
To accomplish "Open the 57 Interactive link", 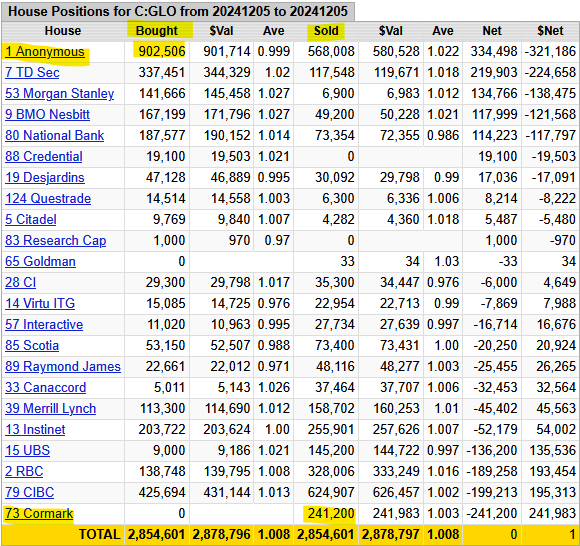I will [x=44, y=324].
